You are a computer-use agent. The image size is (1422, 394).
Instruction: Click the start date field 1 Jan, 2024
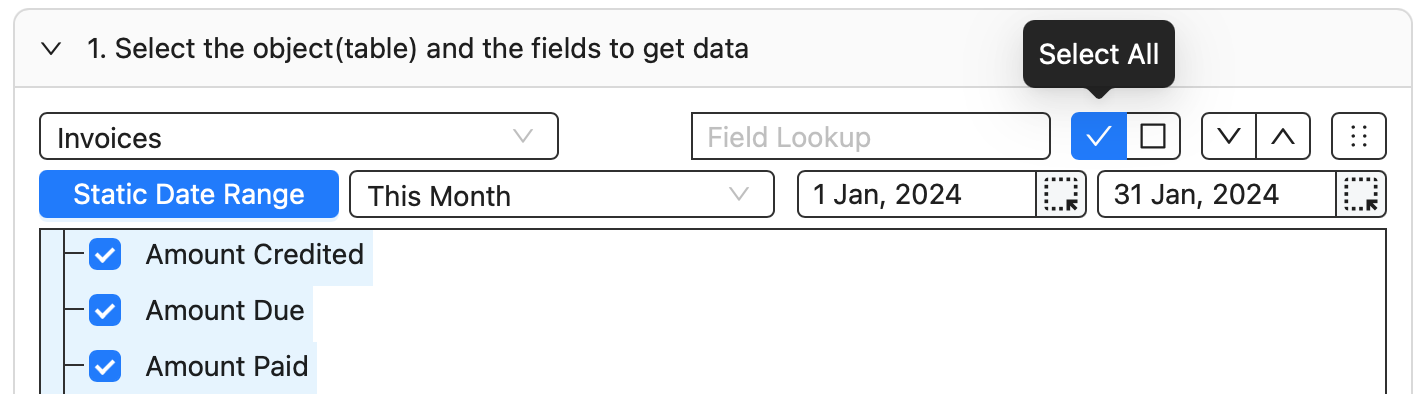point(917,194)
